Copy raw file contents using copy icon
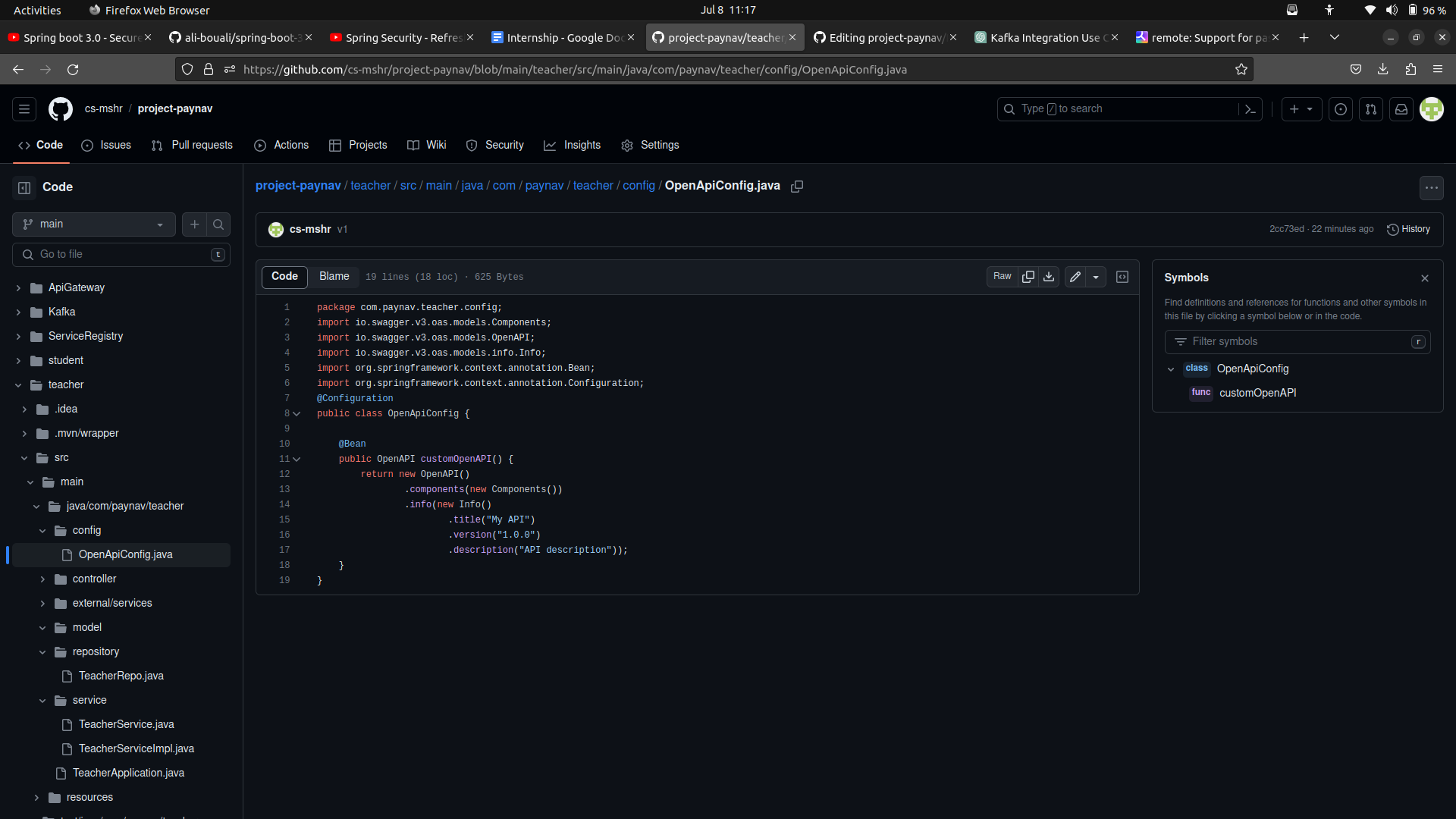 click(x=1028, y=276)
